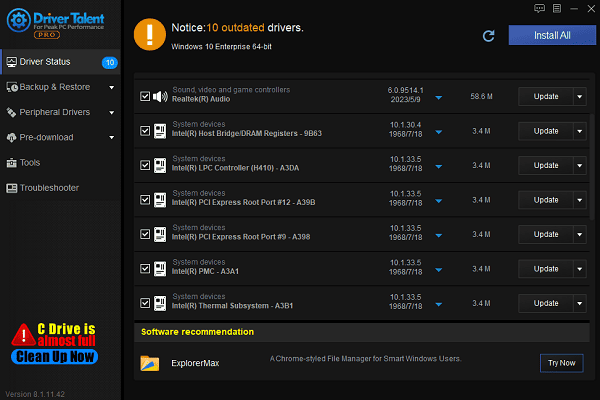Uncheck the PCI Express Root Port #9 checkbox
This screenshot has height=400, width=600.
145,234
